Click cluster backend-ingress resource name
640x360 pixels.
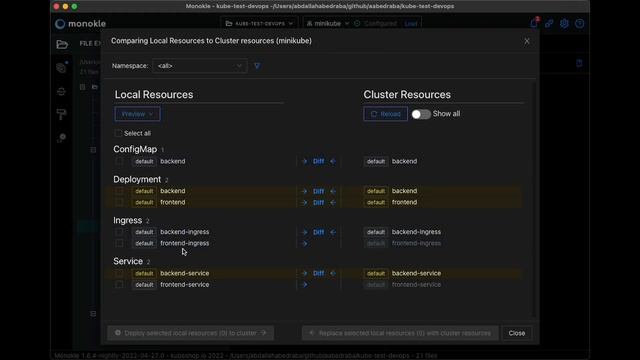(x=416, y=232)
